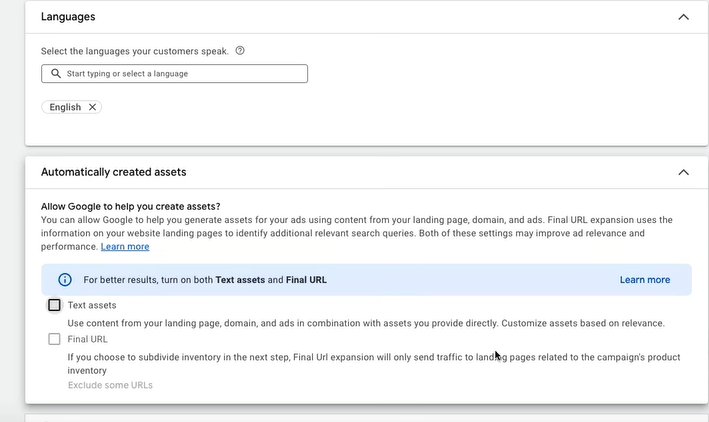Viewport: 709px width, 422px height.
Task: Collapse the Languages section chevron
Action: pyautogui.click(x=683, y=17)
